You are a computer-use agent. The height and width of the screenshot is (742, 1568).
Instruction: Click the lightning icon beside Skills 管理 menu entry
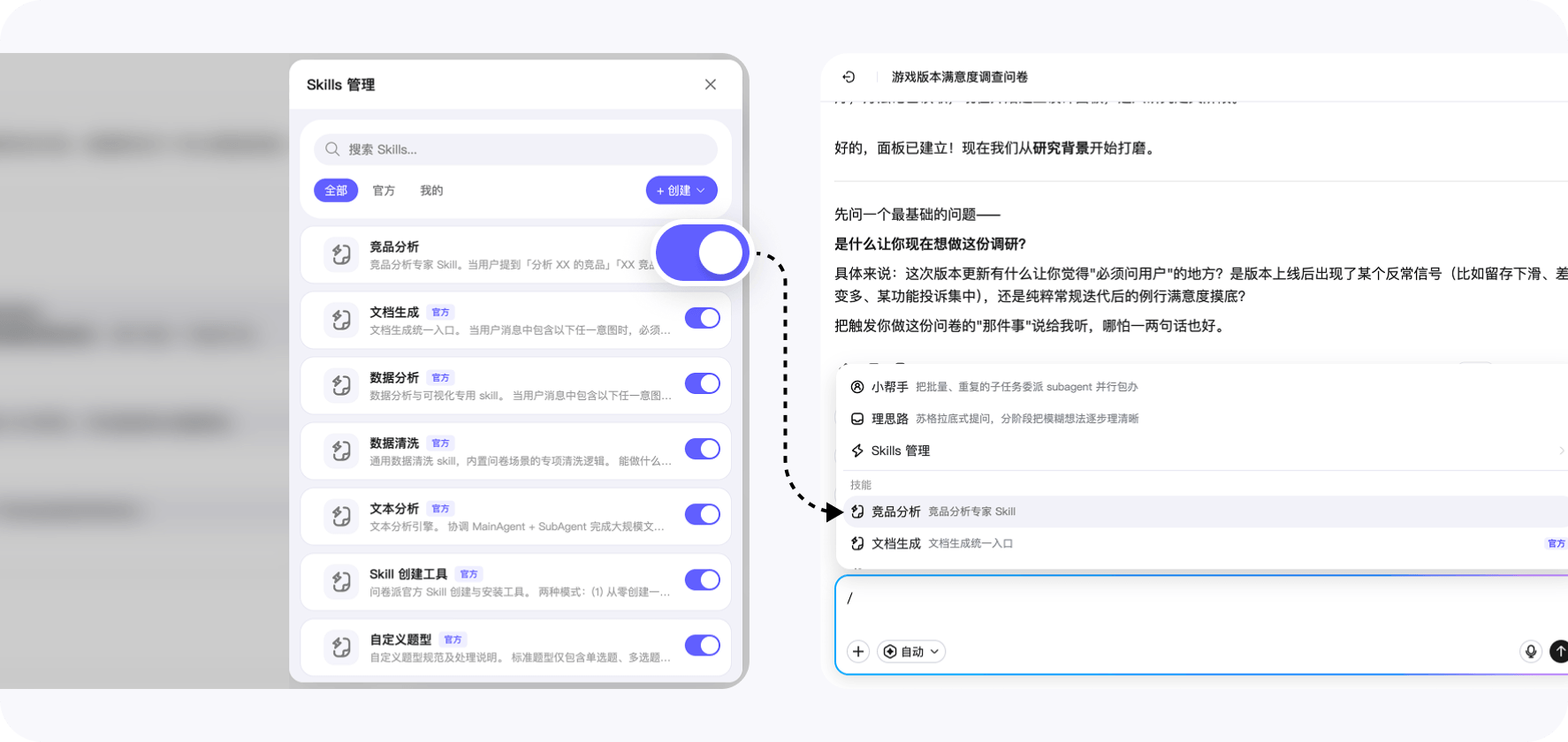[857, 450]
